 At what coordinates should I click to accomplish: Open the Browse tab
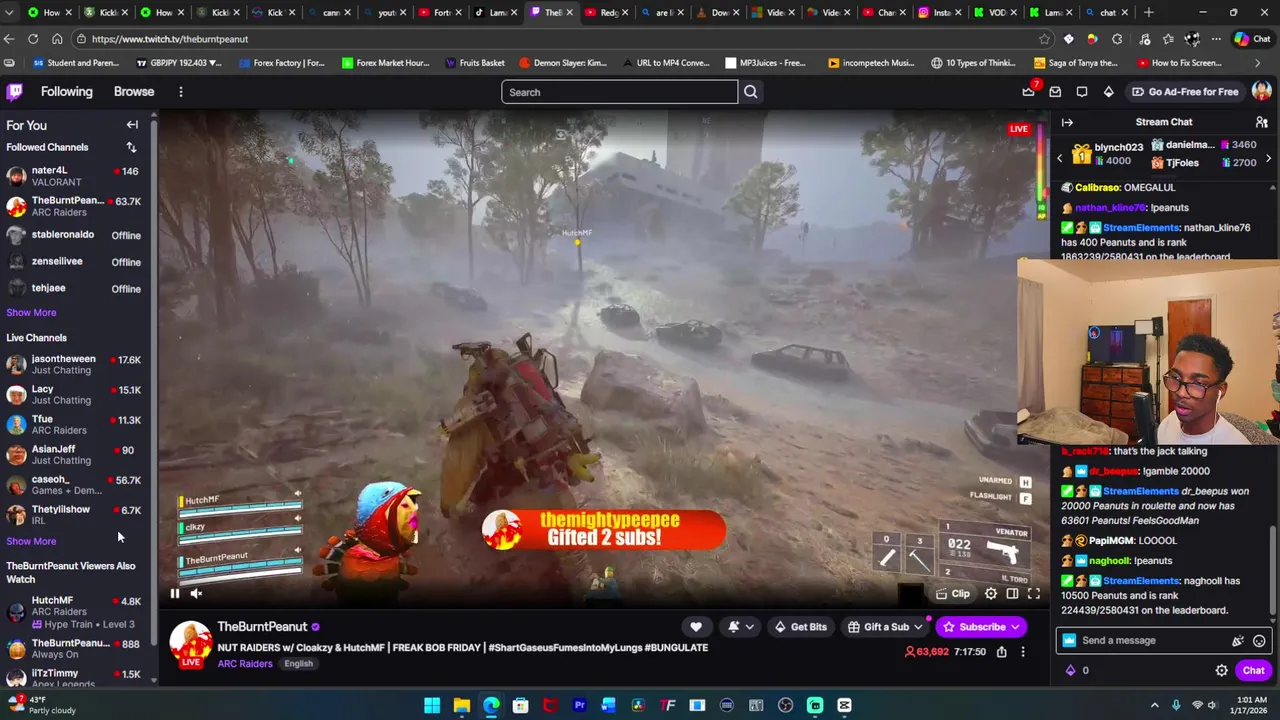point(134,91)
